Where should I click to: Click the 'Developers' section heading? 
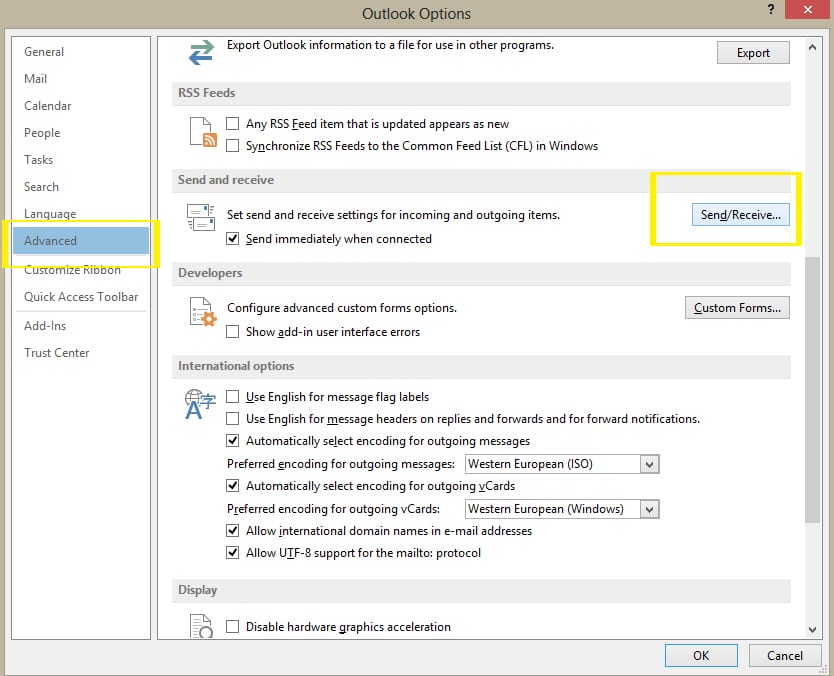210,273
